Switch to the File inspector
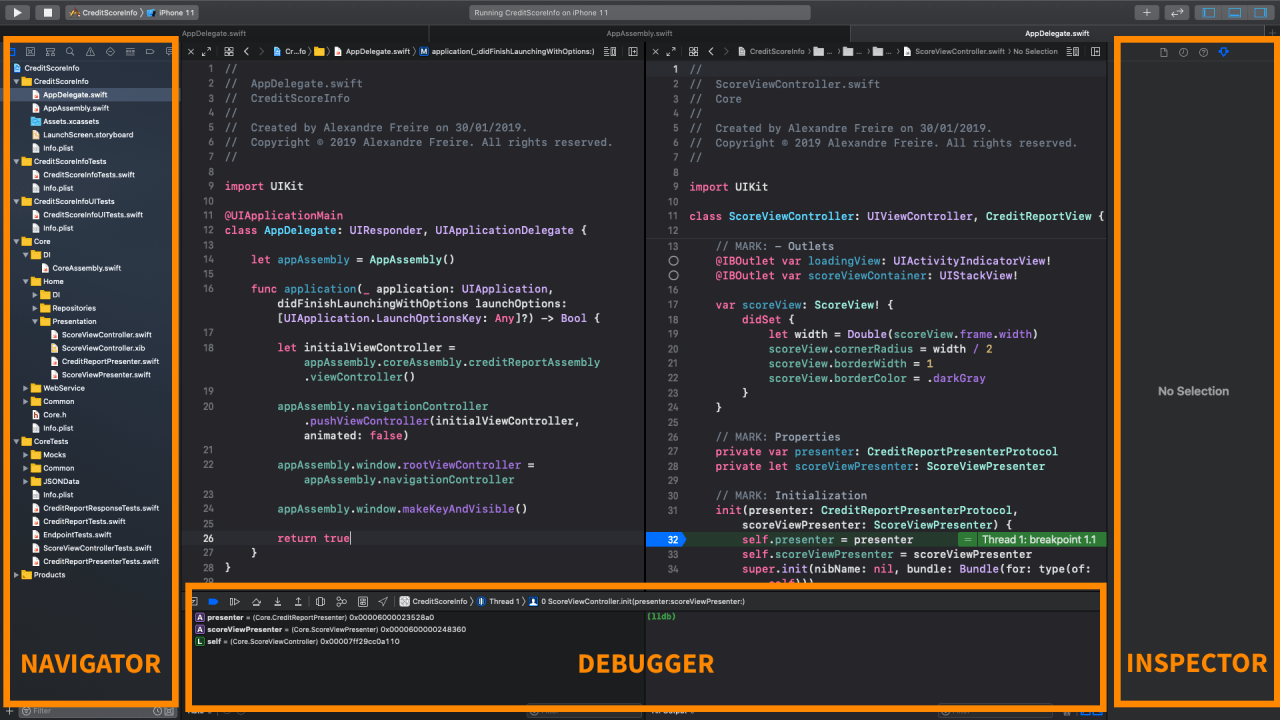This screenshot has width=1280, height=720. pyautogui.click(x=1164, y=51)
